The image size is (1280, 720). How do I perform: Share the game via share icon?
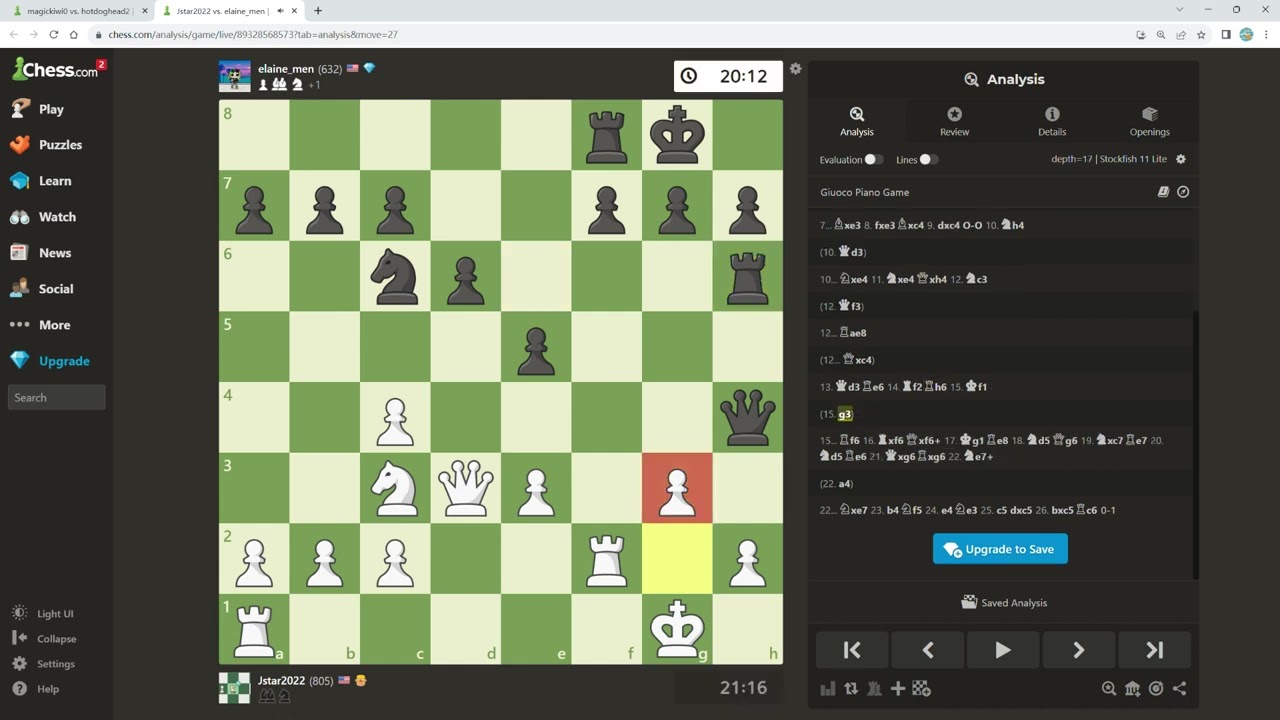1180,688
